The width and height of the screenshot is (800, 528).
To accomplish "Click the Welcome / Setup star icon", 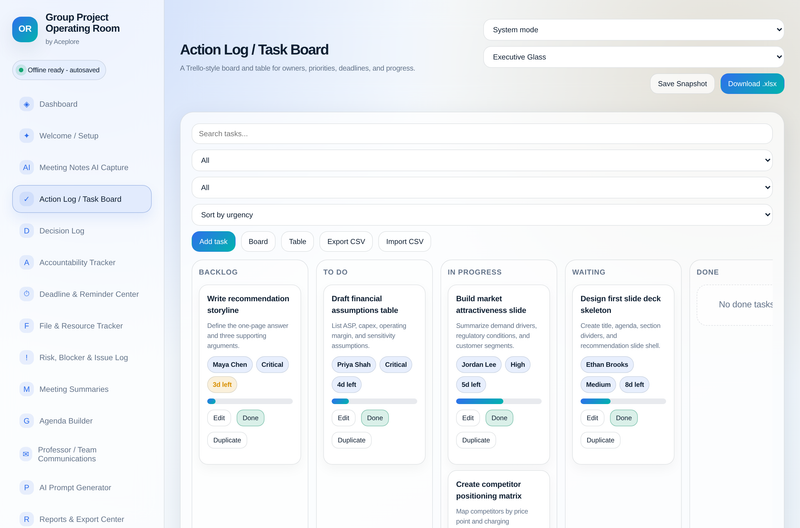I will [x=27, y=136].
